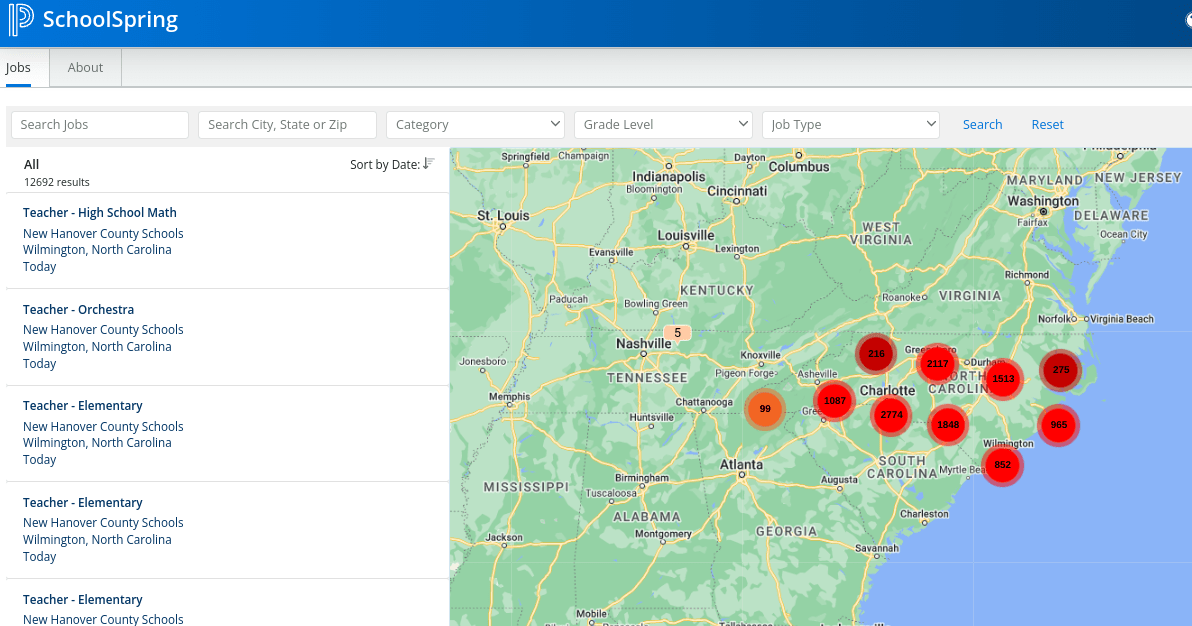Screen dimensions: 1192x626
Task: Open the 2774 jobs map cluster
Action: click(x=891, y=415)
